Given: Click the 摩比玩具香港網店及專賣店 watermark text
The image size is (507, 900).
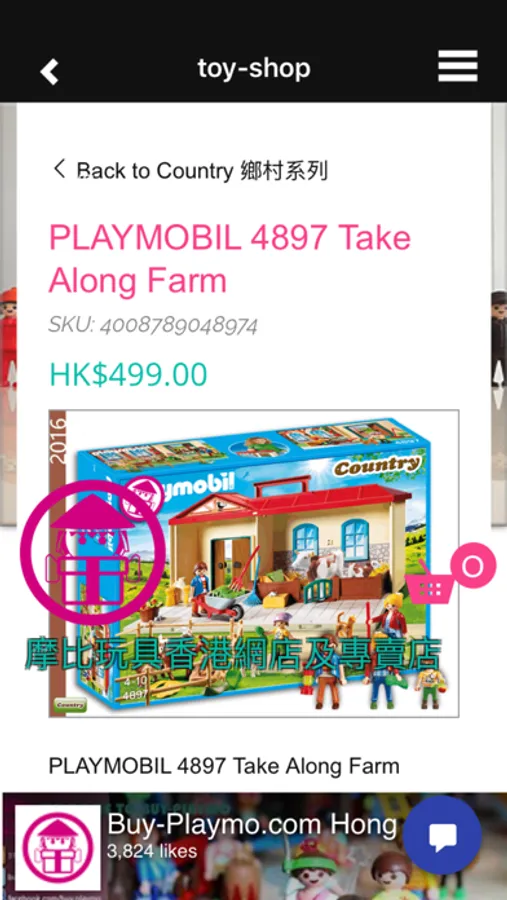Looking at the screenshot, I should click(234, 654).
